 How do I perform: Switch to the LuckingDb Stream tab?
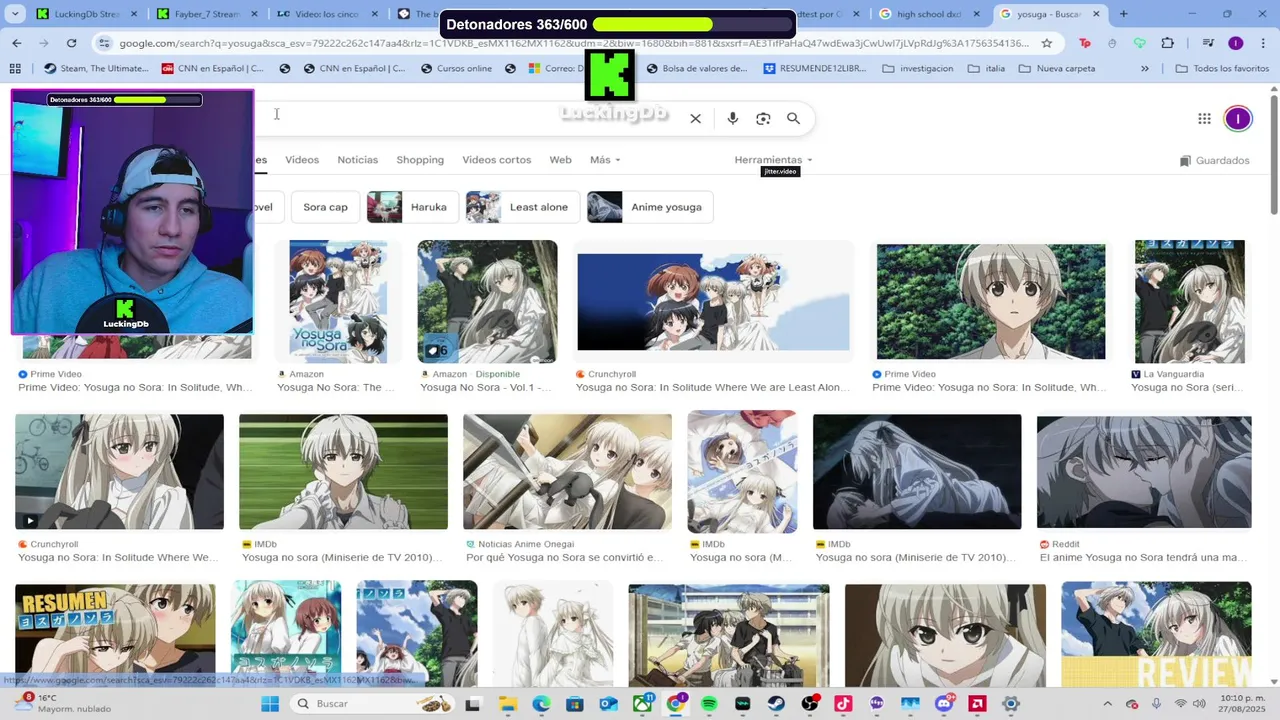(x=87, y=14)
